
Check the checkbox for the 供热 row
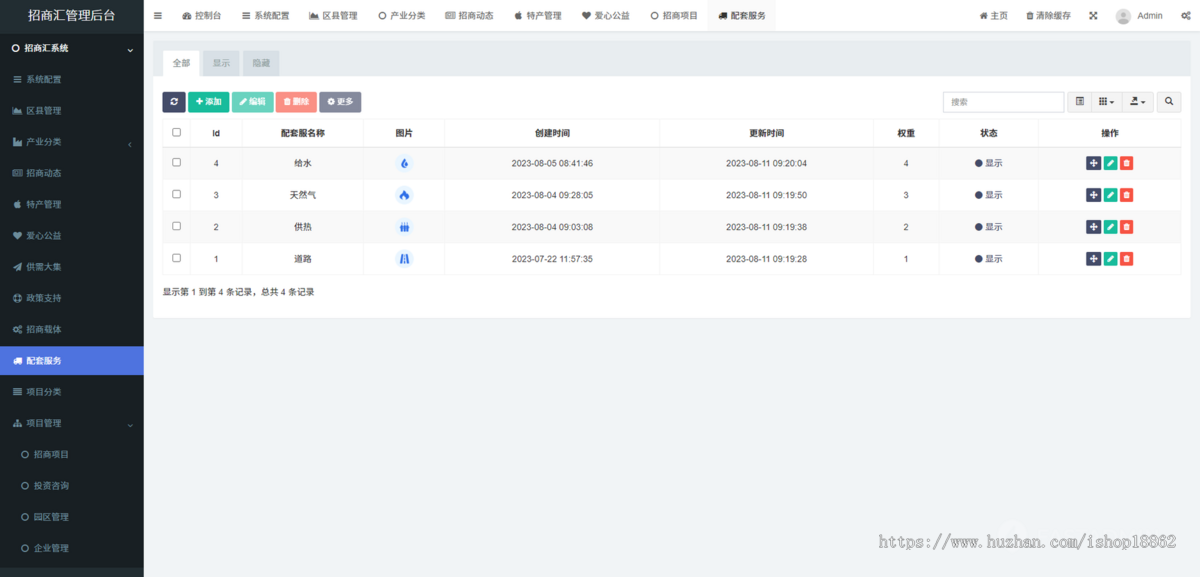[x=176, y=226]
